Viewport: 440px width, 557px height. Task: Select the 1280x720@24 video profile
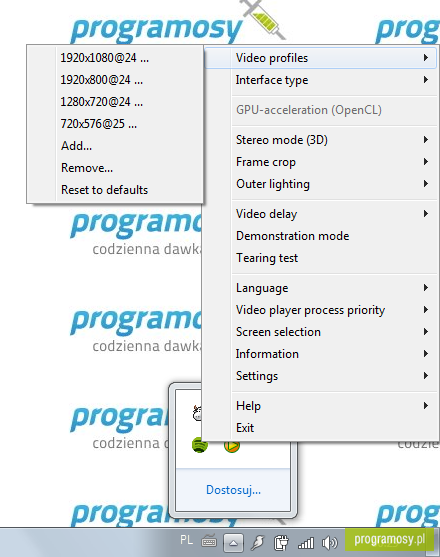tap(115, 102)
